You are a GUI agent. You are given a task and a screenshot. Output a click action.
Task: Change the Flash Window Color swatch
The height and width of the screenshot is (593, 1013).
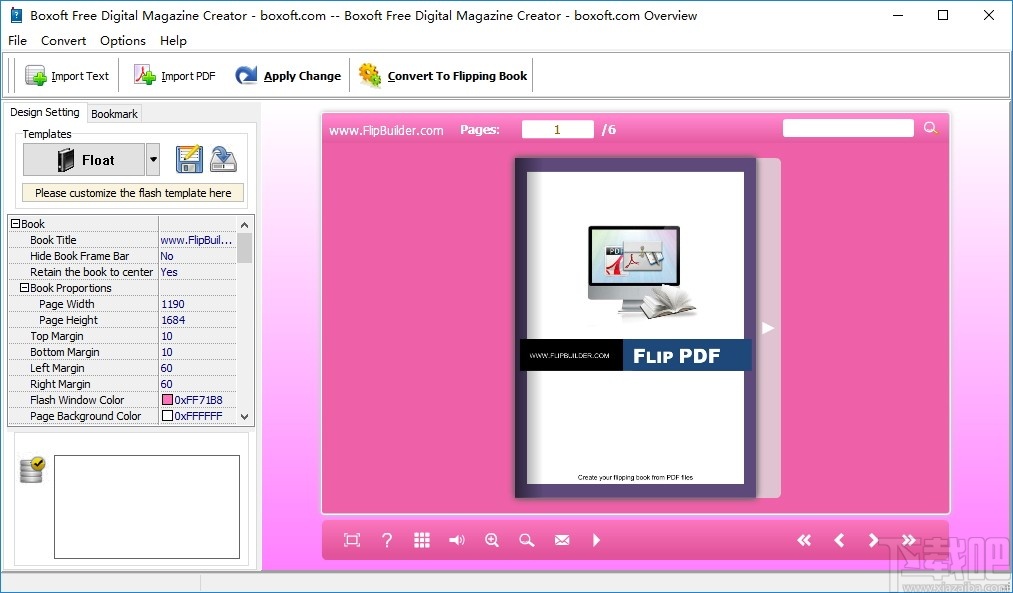pyautogui.click(x=168, y=400)
